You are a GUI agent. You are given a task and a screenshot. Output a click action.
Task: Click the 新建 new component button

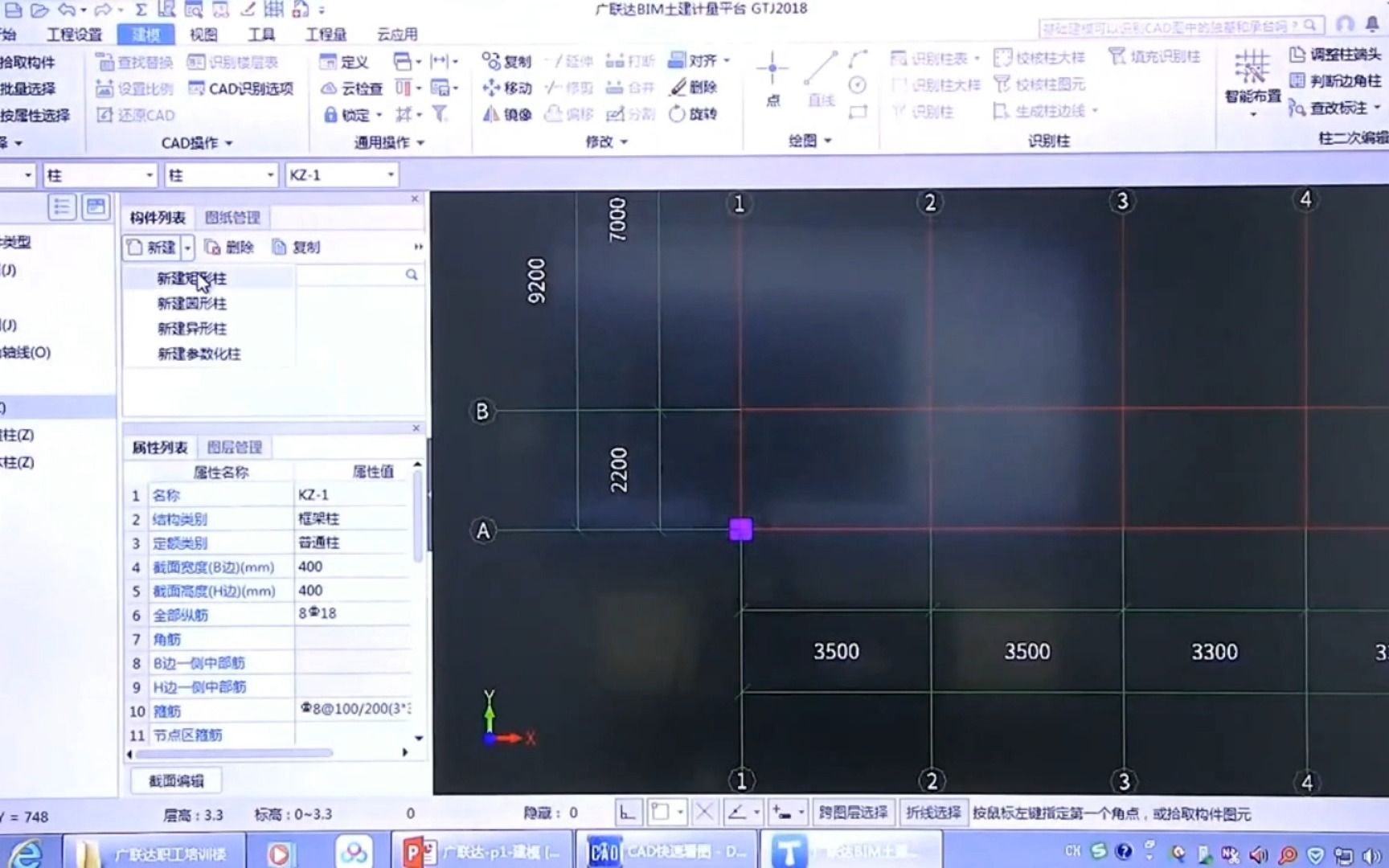coord(152,248)
